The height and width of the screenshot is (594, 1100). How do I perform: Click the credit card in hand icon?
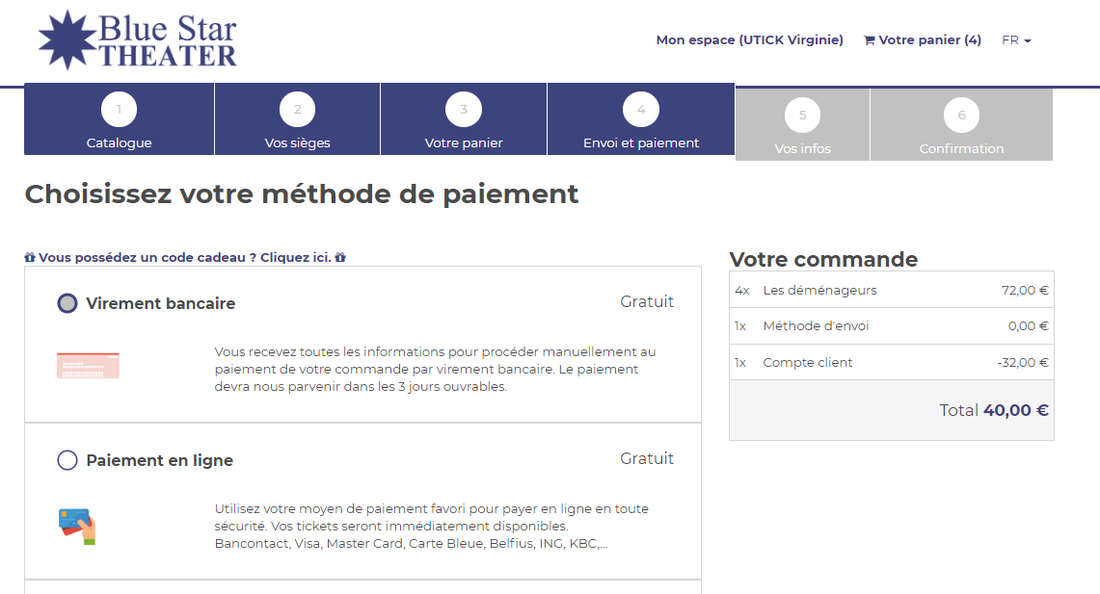pyautogui.click(x=77, y=525)
